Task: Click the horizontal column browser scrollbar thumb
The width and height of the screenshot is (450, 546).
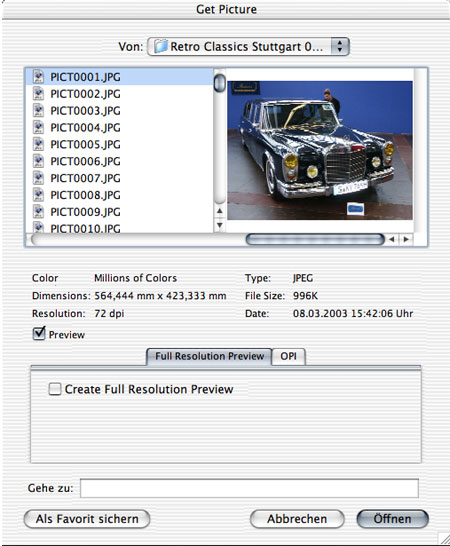Action: point(315,239)
